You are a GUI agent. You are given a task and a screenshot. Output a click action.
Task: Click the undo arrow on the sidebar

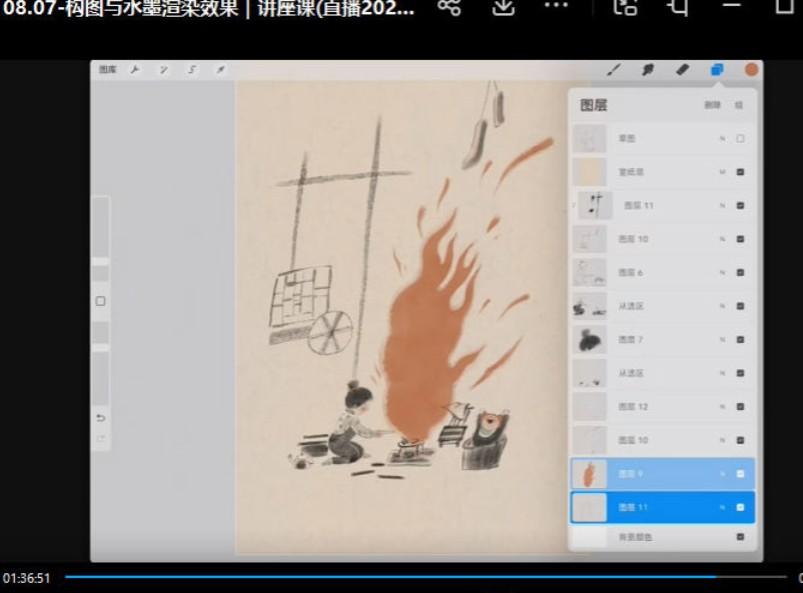[100, 418]
